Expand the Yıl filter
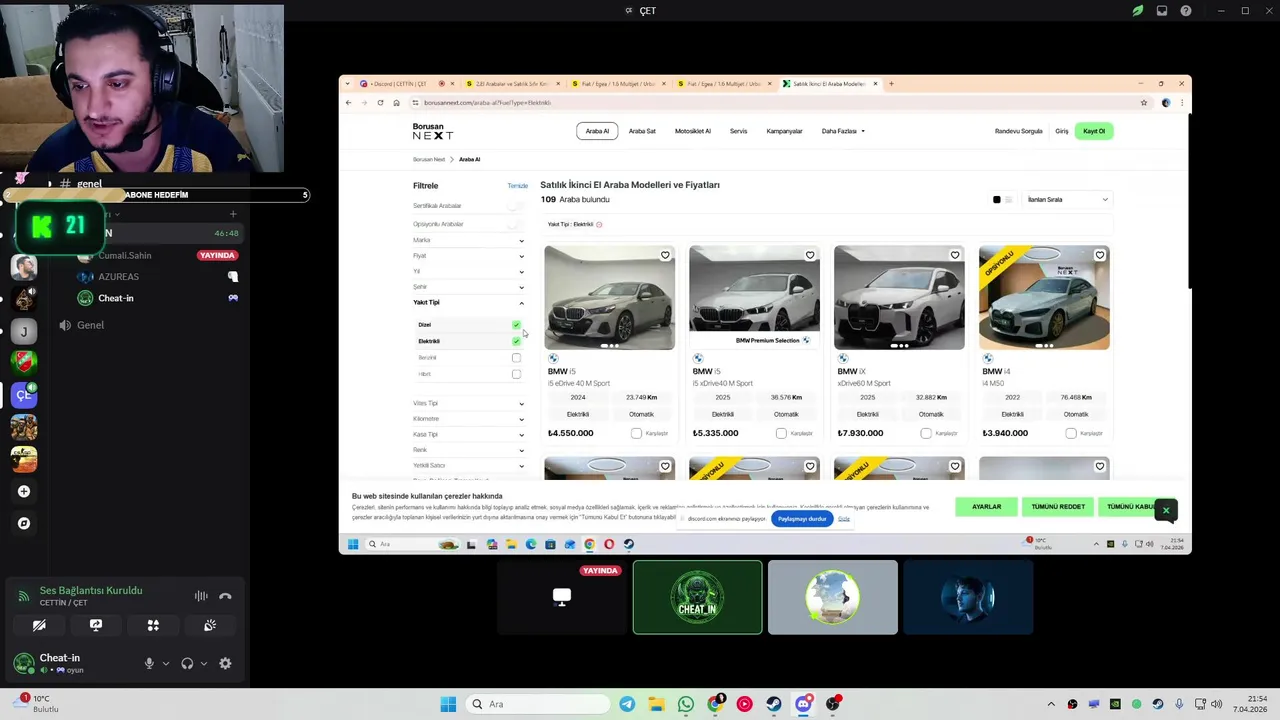This screenshot has width=1280, height=720. tap(469, 271)
